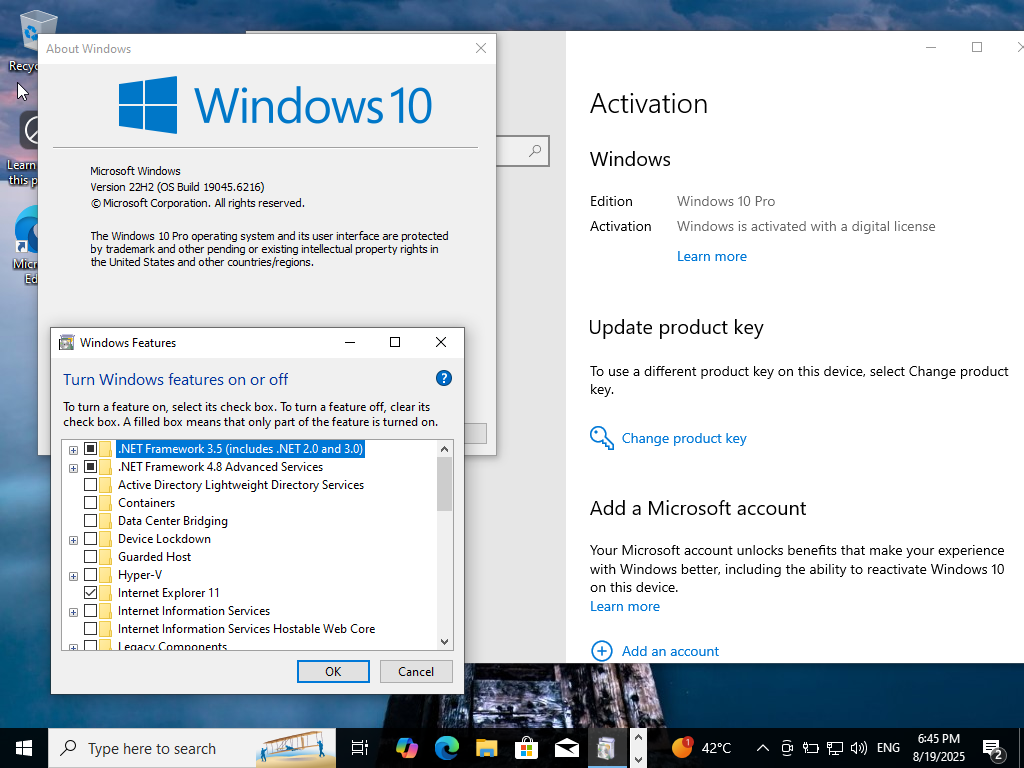Click the folder icon beside Containers
The height and width of the screenshot is (768, 1024).
tap(105, 503)
